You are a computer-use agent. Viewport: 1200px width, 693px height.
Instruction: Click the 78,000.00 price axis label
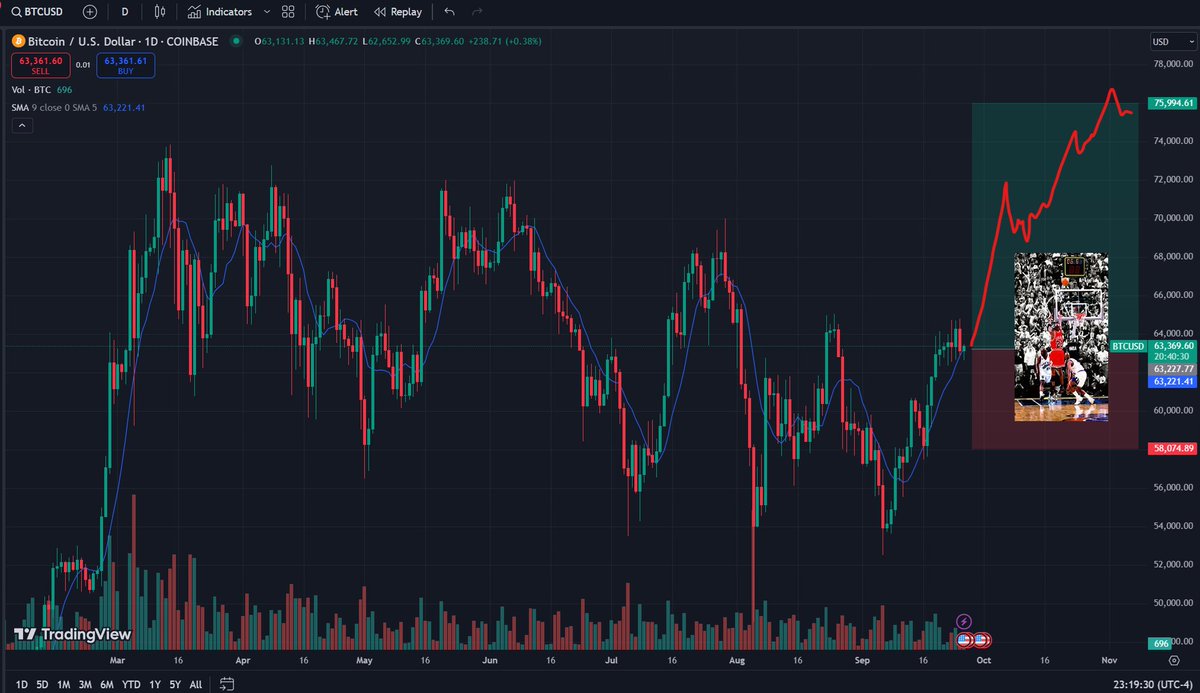pos(1171,63)
